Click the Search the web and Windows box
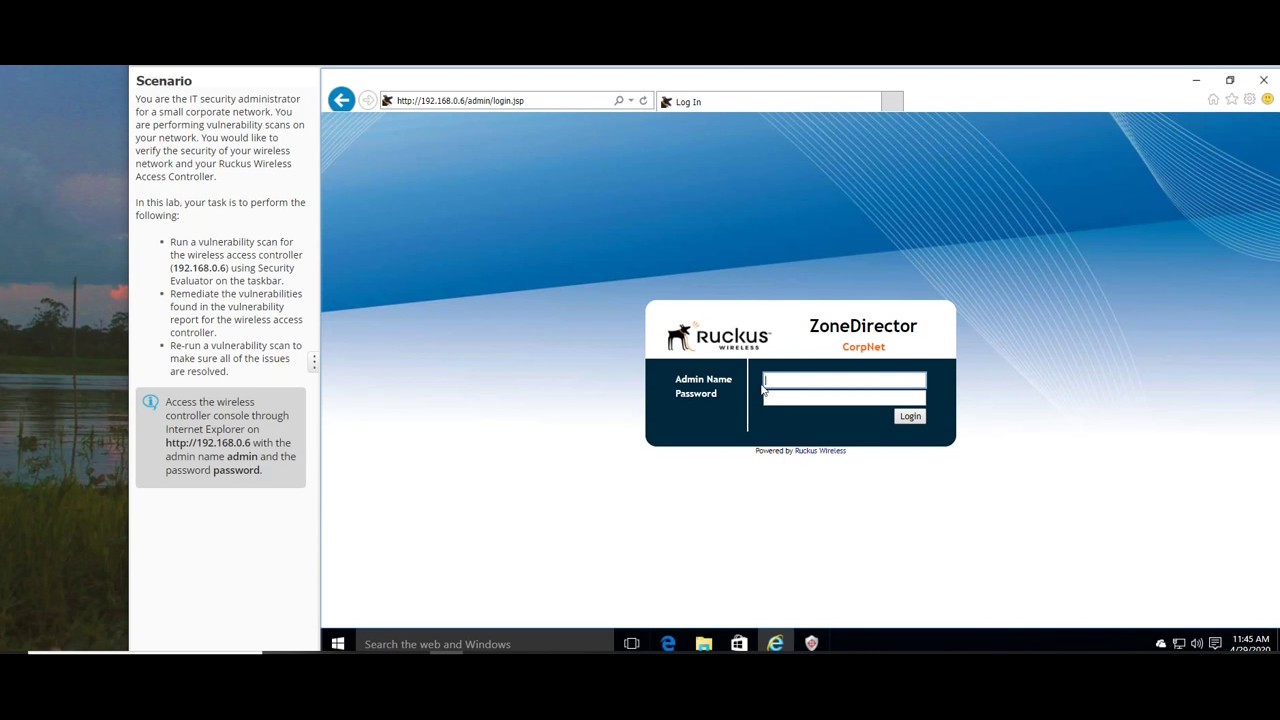1280x720 pixels. [x=484, y=644]
